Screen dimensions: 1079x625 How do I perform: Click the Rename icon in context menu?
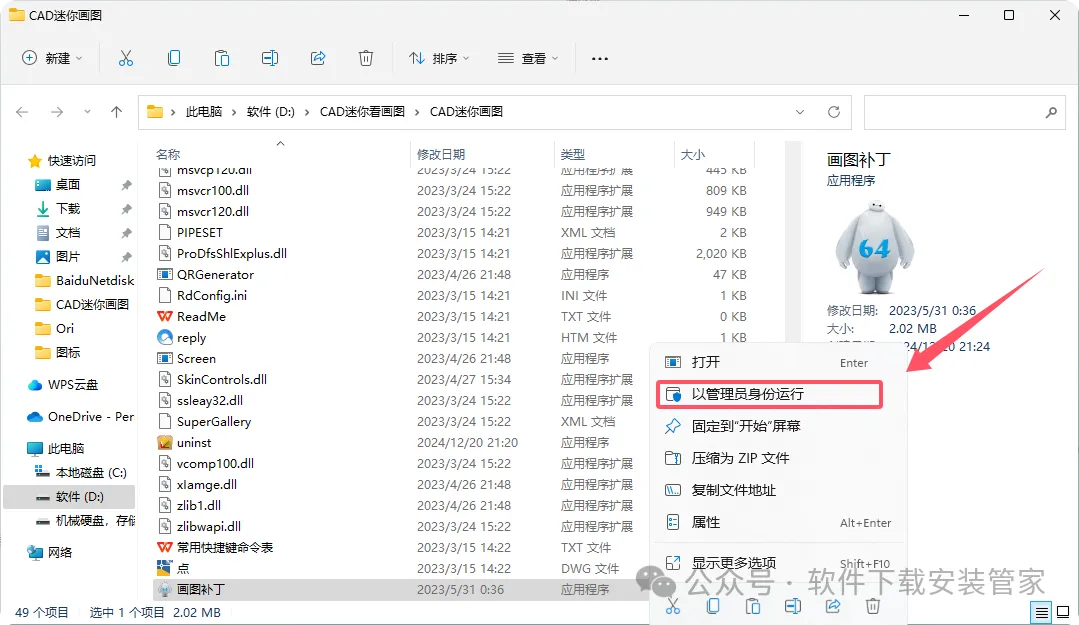click(793, 606)
